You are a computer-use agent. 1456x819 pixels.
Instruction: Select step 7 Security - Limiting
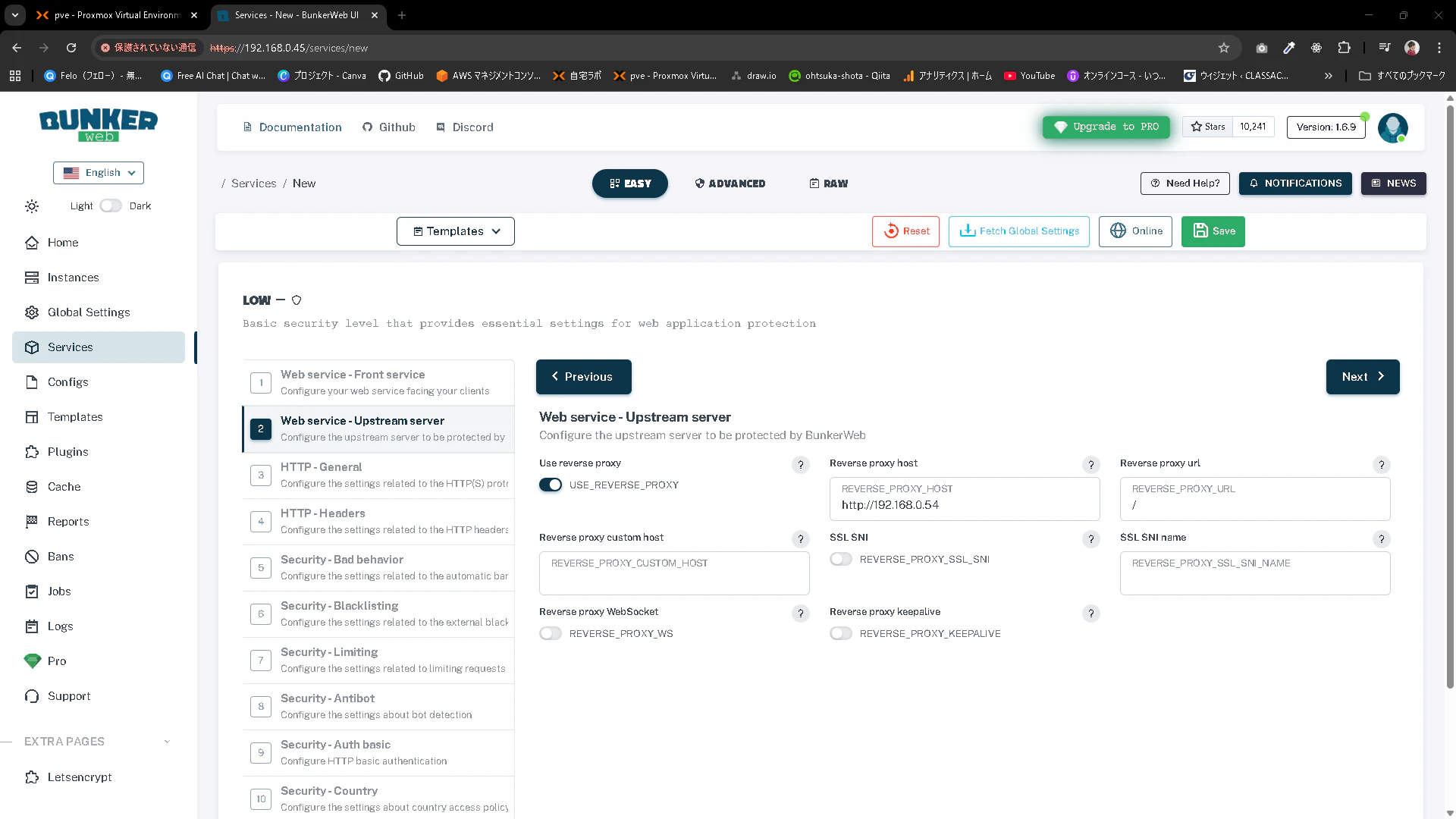378,661
